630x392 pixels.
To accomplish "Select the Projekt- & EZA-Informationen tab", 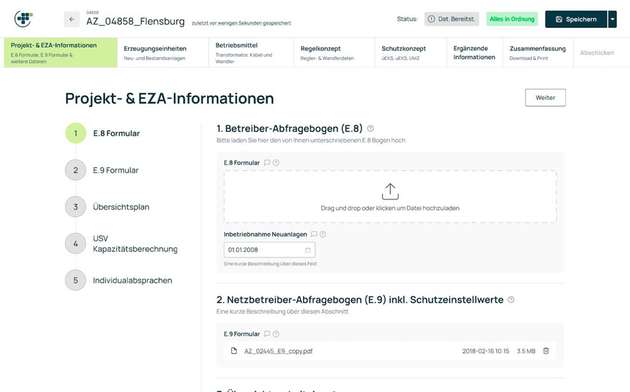I will click(x=61, y=53).
